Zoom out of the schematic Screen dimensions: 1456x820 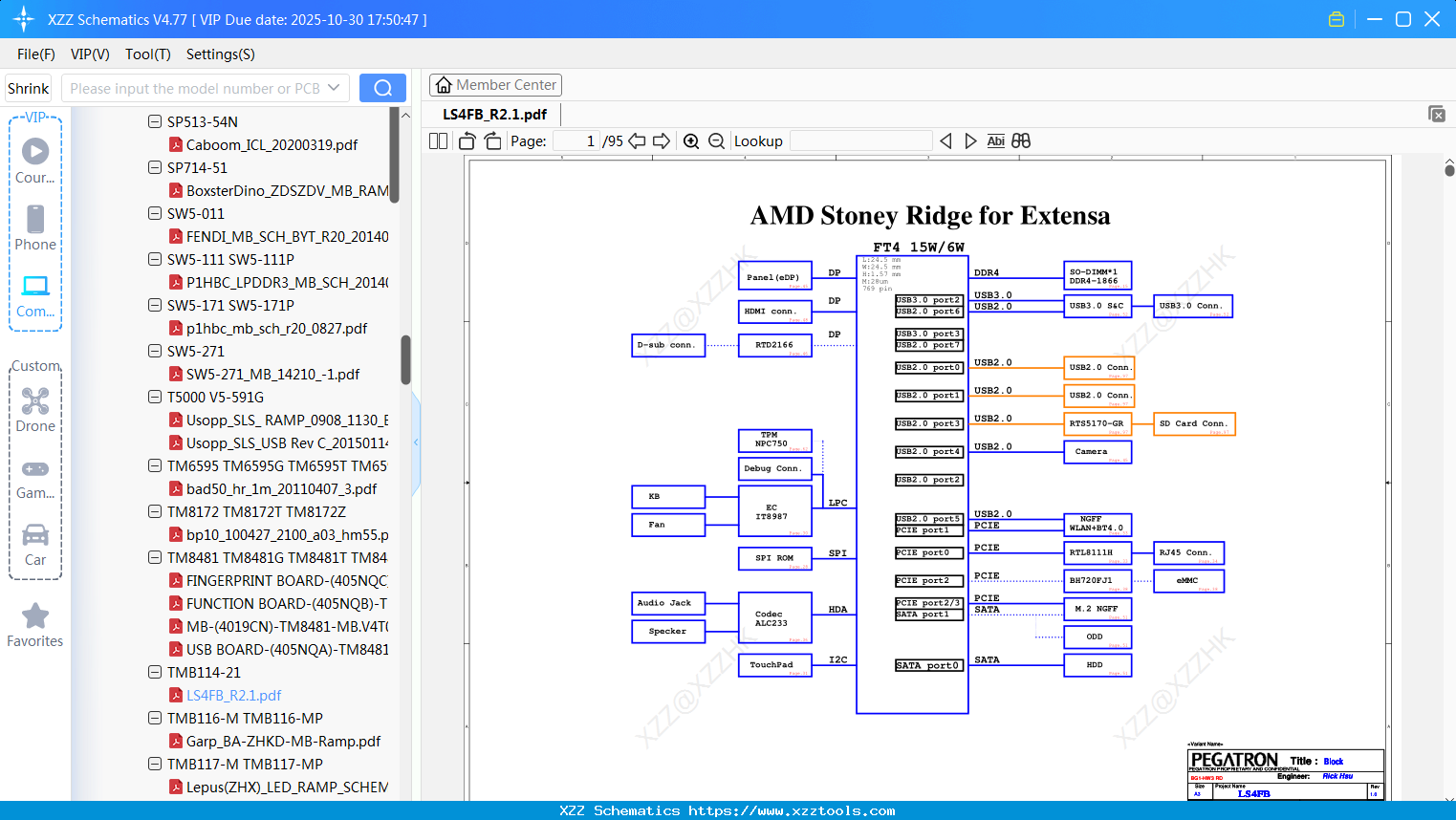click(x=717, y=141)
